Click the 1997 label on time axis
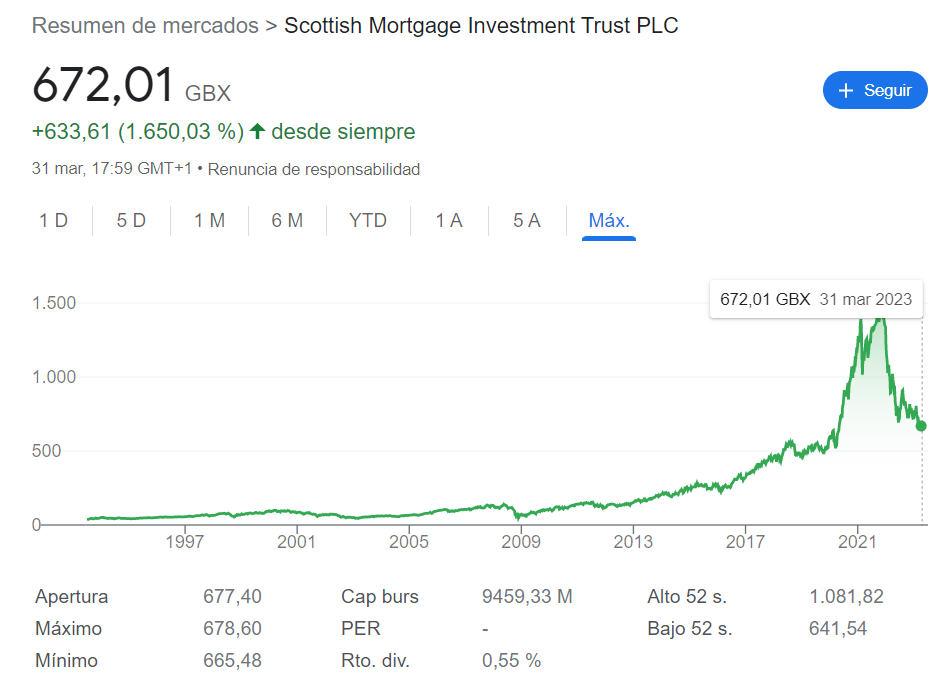Image resolution: width=943 pixels, height=677 pixels. [185, 541]
